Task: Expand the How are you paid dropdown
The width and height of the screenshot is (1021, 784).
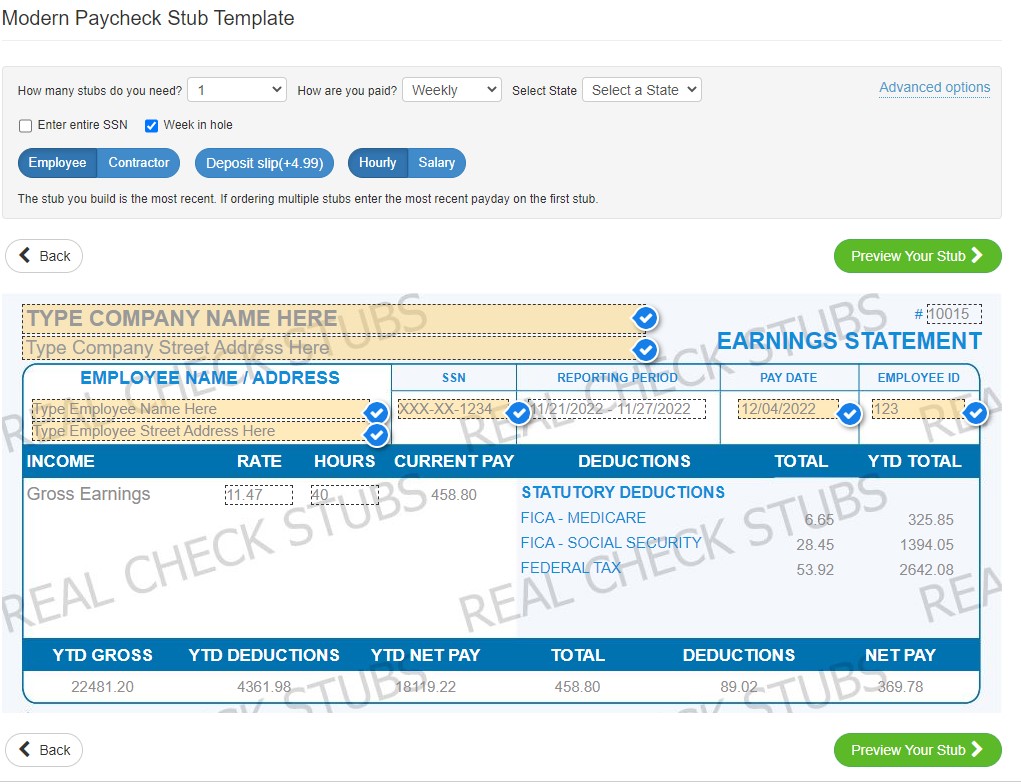Action: click(451, 90)
